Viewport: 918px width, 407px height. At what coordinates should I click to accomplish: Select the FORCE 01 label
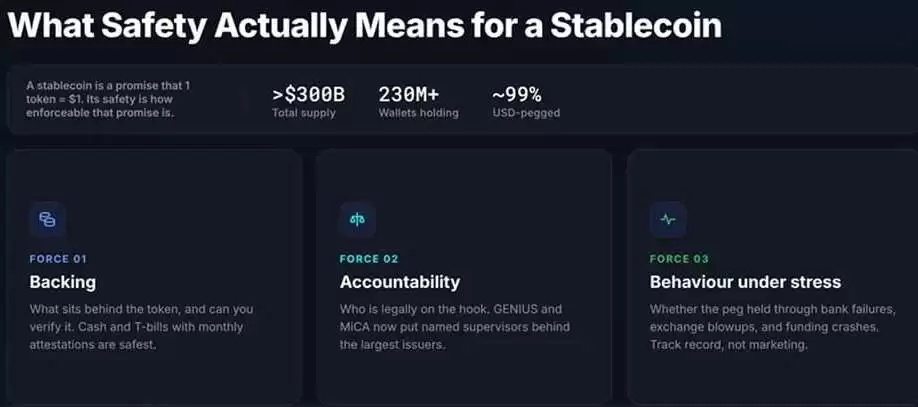coord(58,259)
